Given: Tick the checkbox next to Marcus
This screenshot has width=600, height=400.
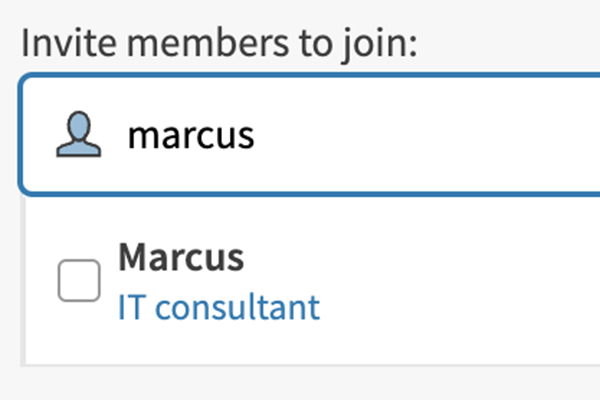Looking at the screenshot, I should point(79,280).
